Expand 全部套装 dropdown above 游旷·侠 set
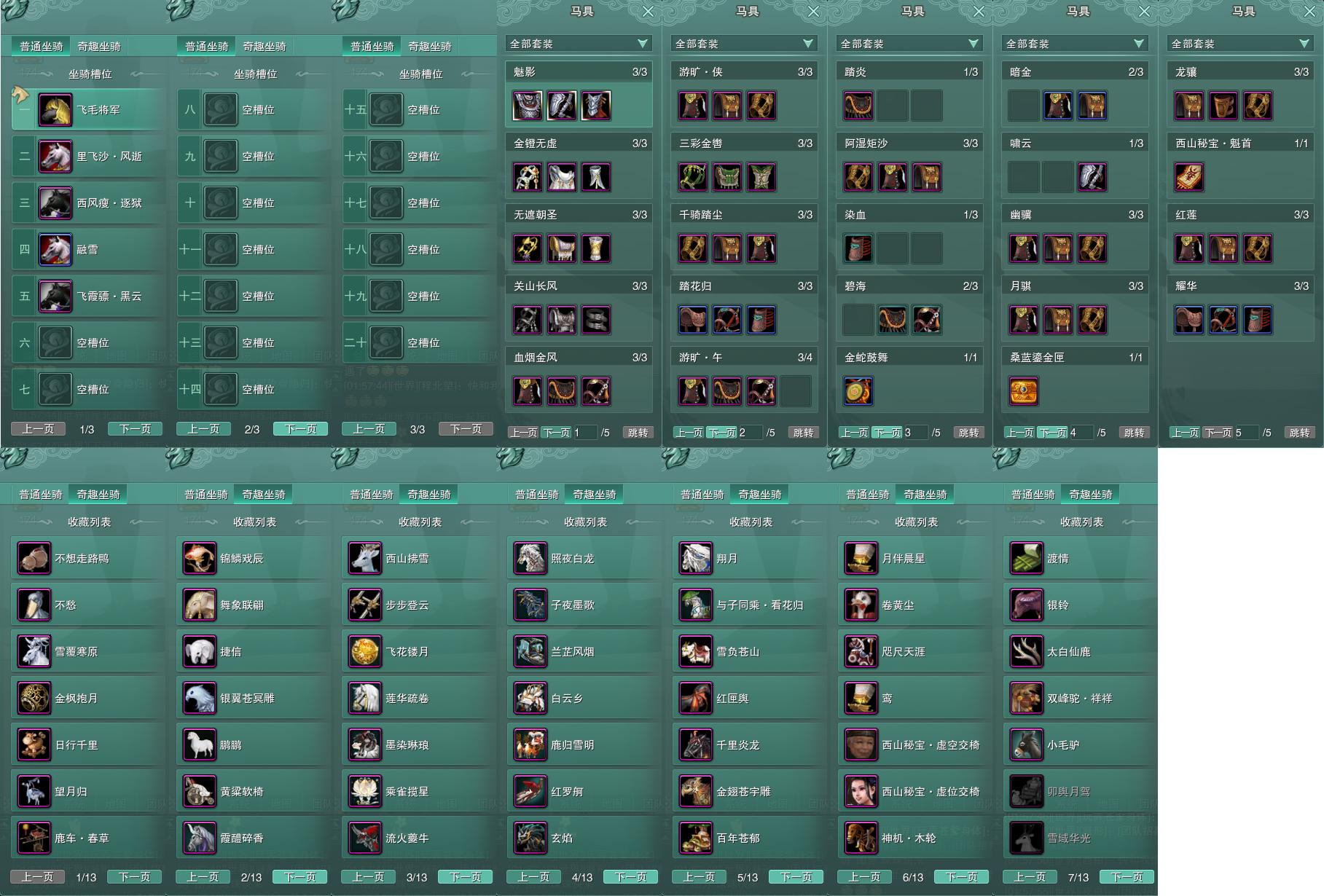 coord(744,44)
